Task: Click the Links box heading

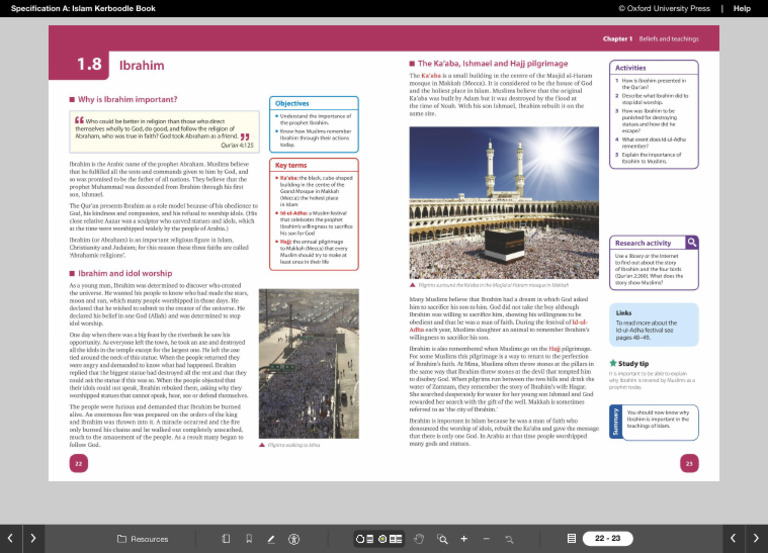Action: click(x=624, y=313)
